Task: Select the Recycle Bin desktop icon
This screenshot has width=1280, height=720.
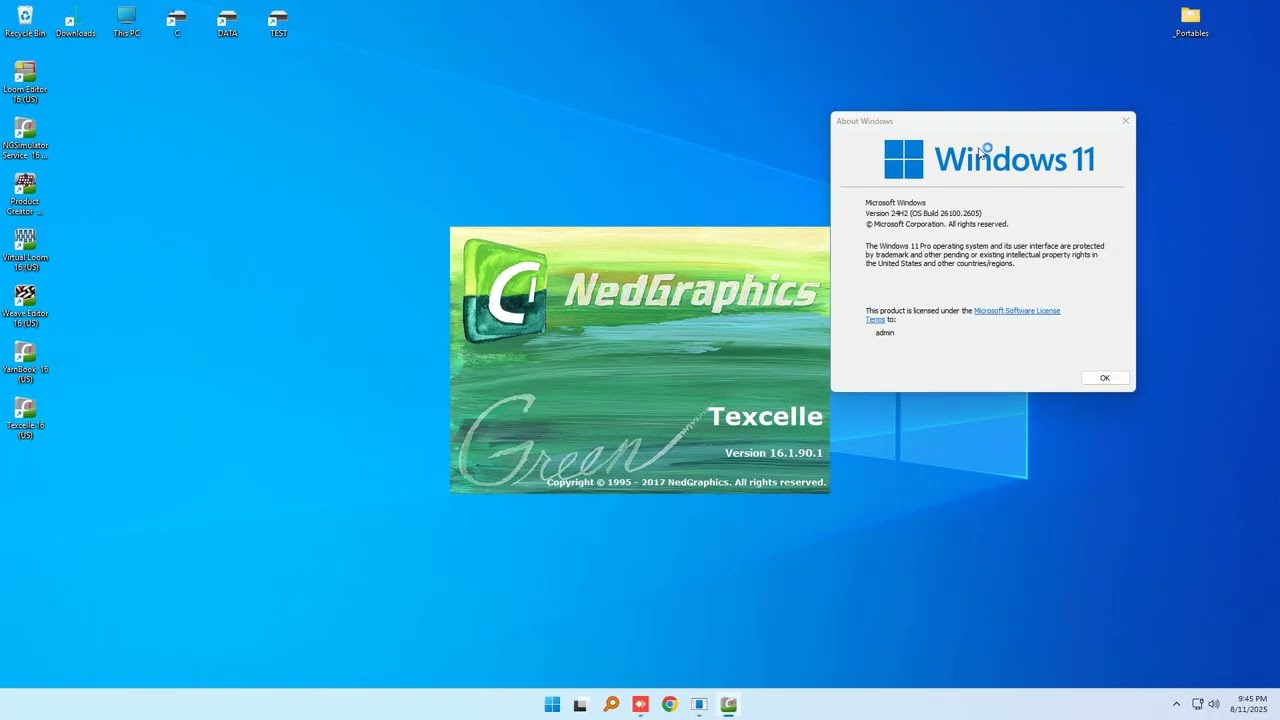Action: [x=25, y=21]
